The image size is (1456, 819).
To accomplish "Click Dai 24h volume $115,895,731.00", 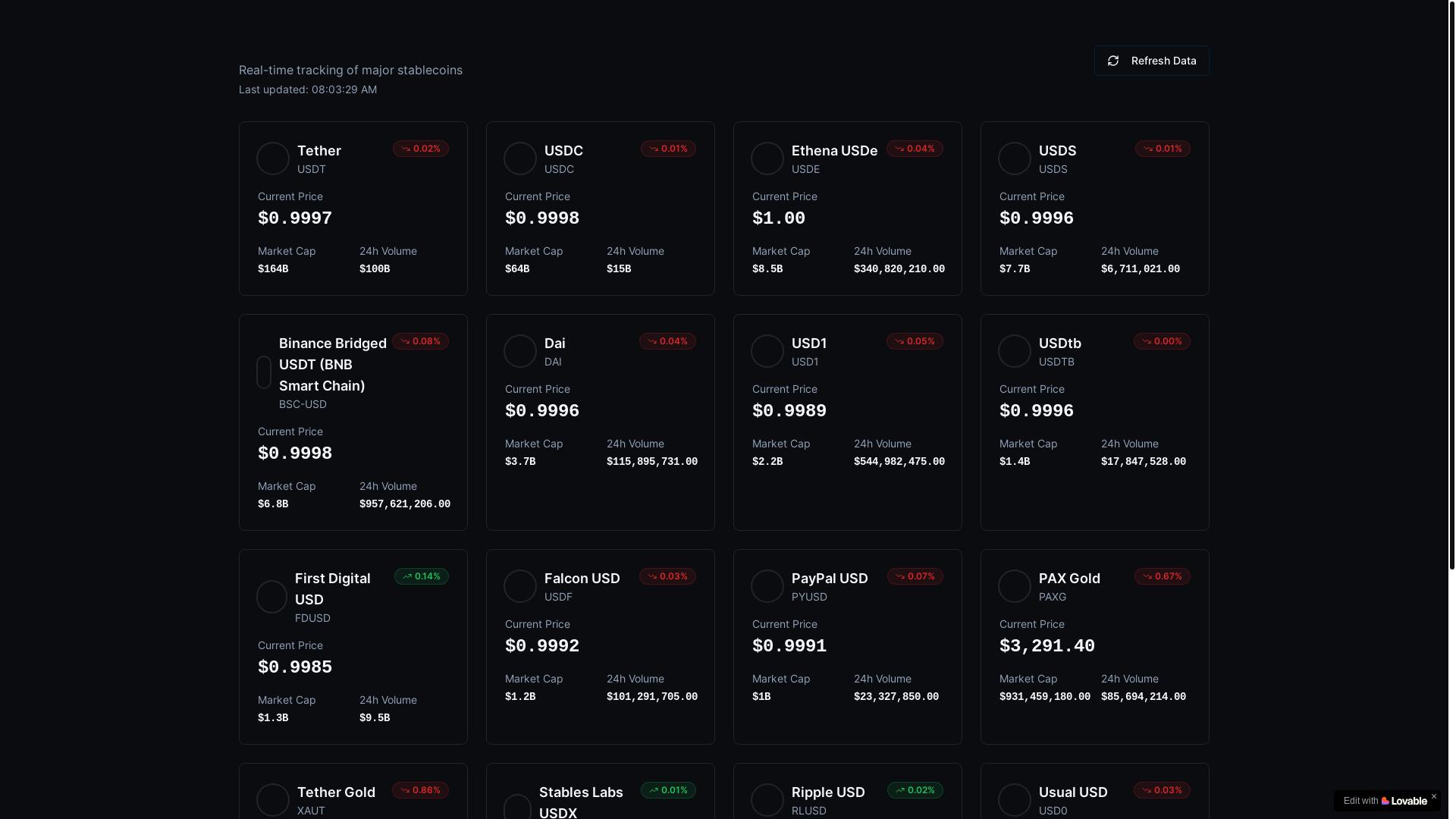I will 652,462.
